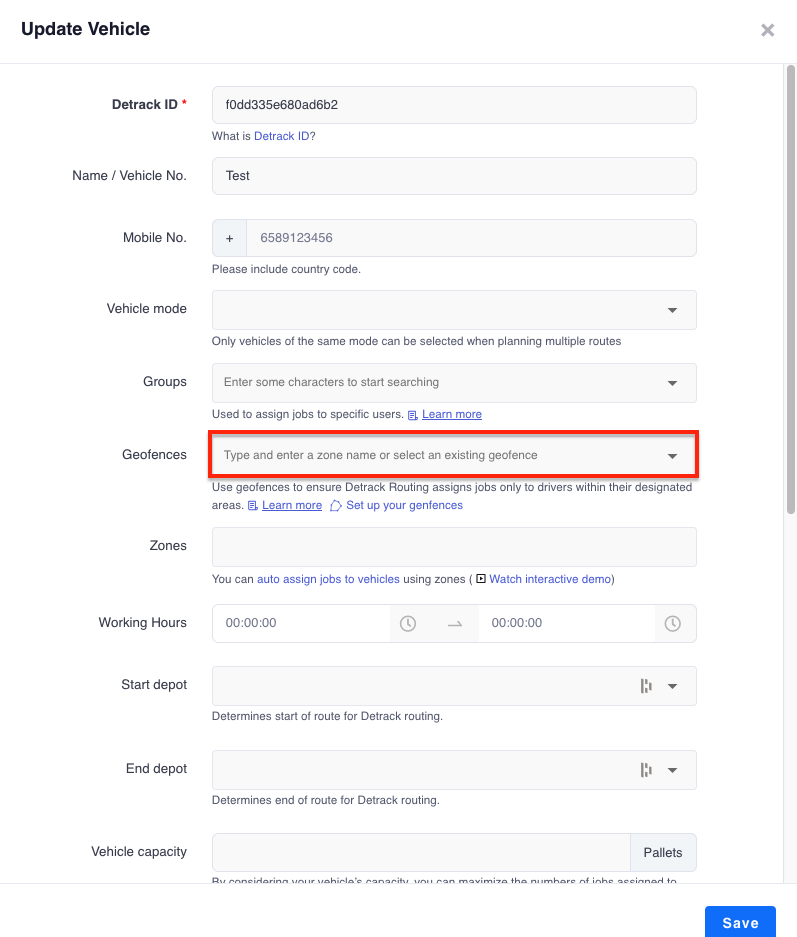Click the Zones input field
Viewport: 797px width, 937px height.
(454, 547)
